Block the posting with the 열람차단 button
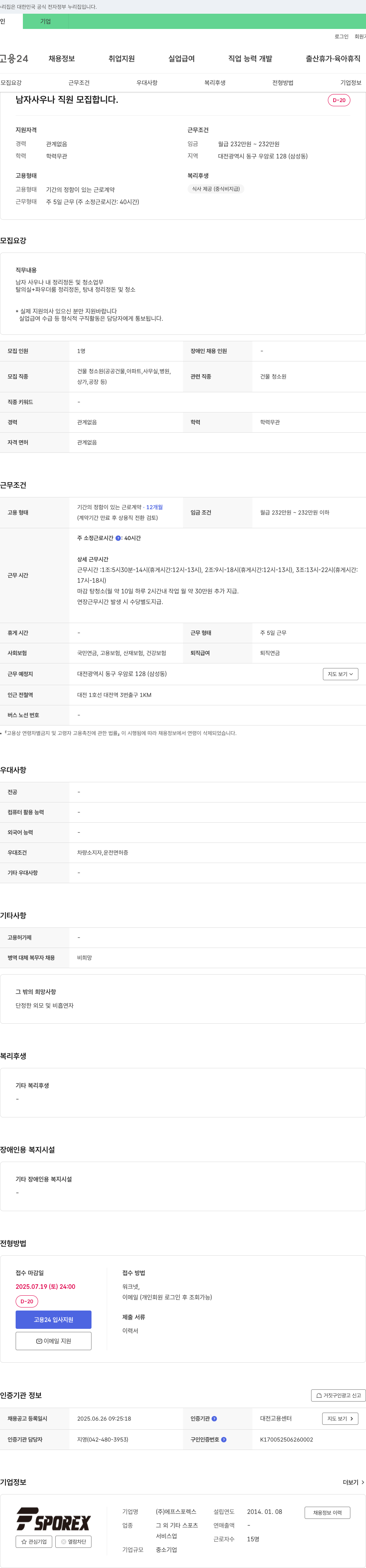The width and height of the screenshot is (366, 1568). click(x=74, y=1542)
